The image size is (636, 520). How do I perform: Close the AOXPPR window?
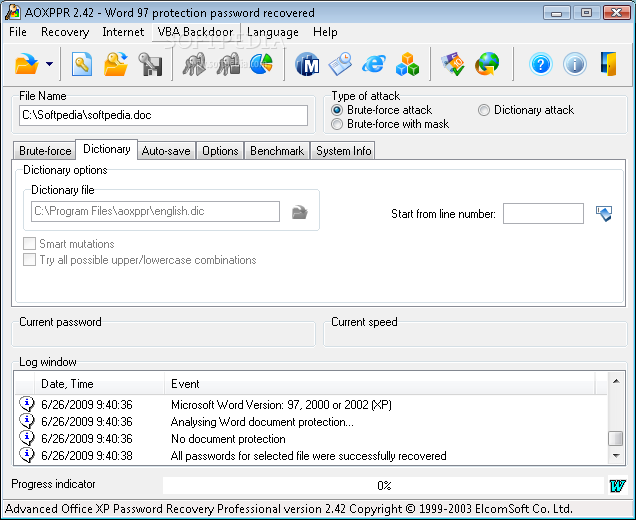click(x=616, y=13)
